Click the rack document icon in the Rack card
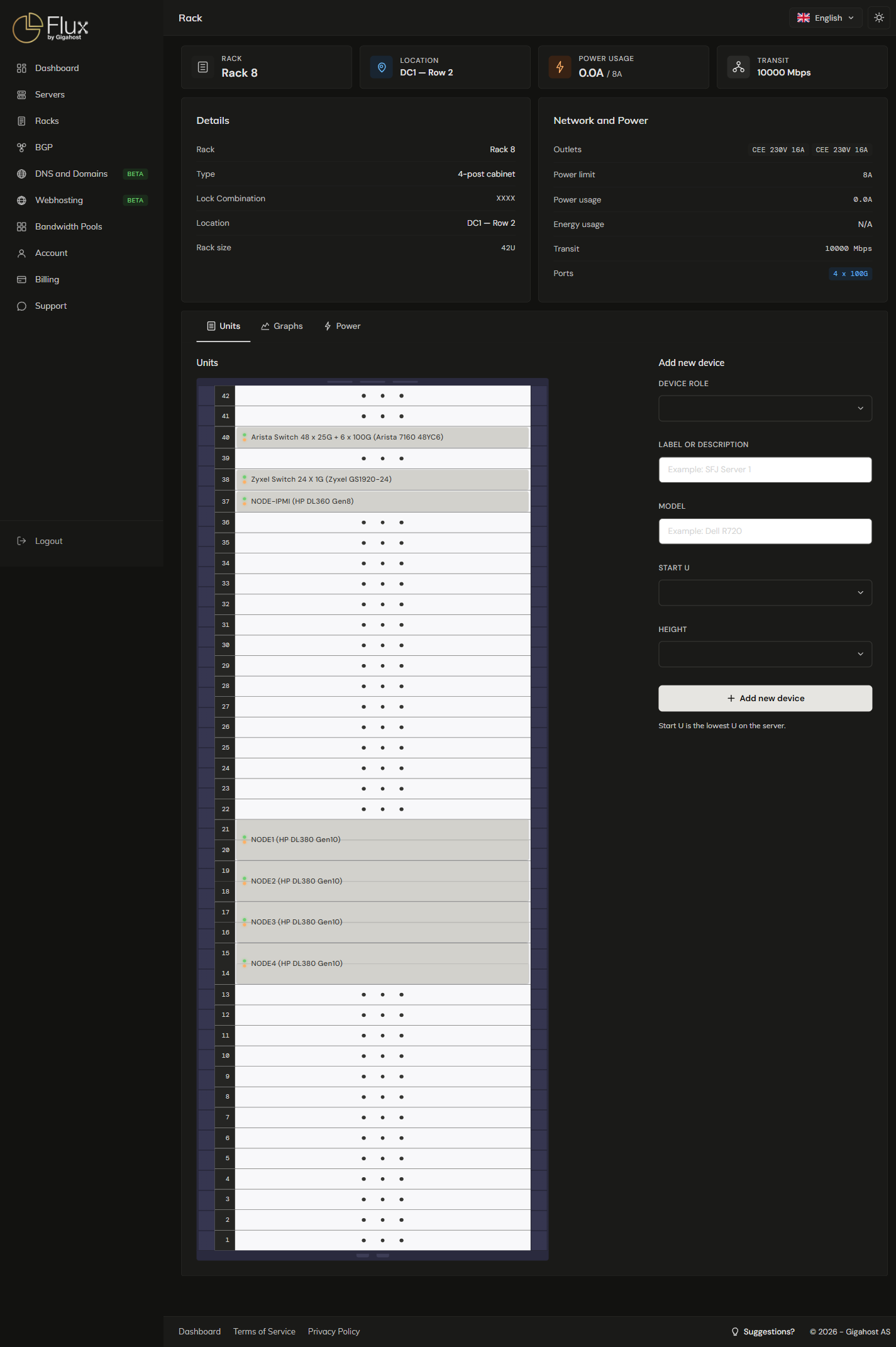 click(203, 67)
